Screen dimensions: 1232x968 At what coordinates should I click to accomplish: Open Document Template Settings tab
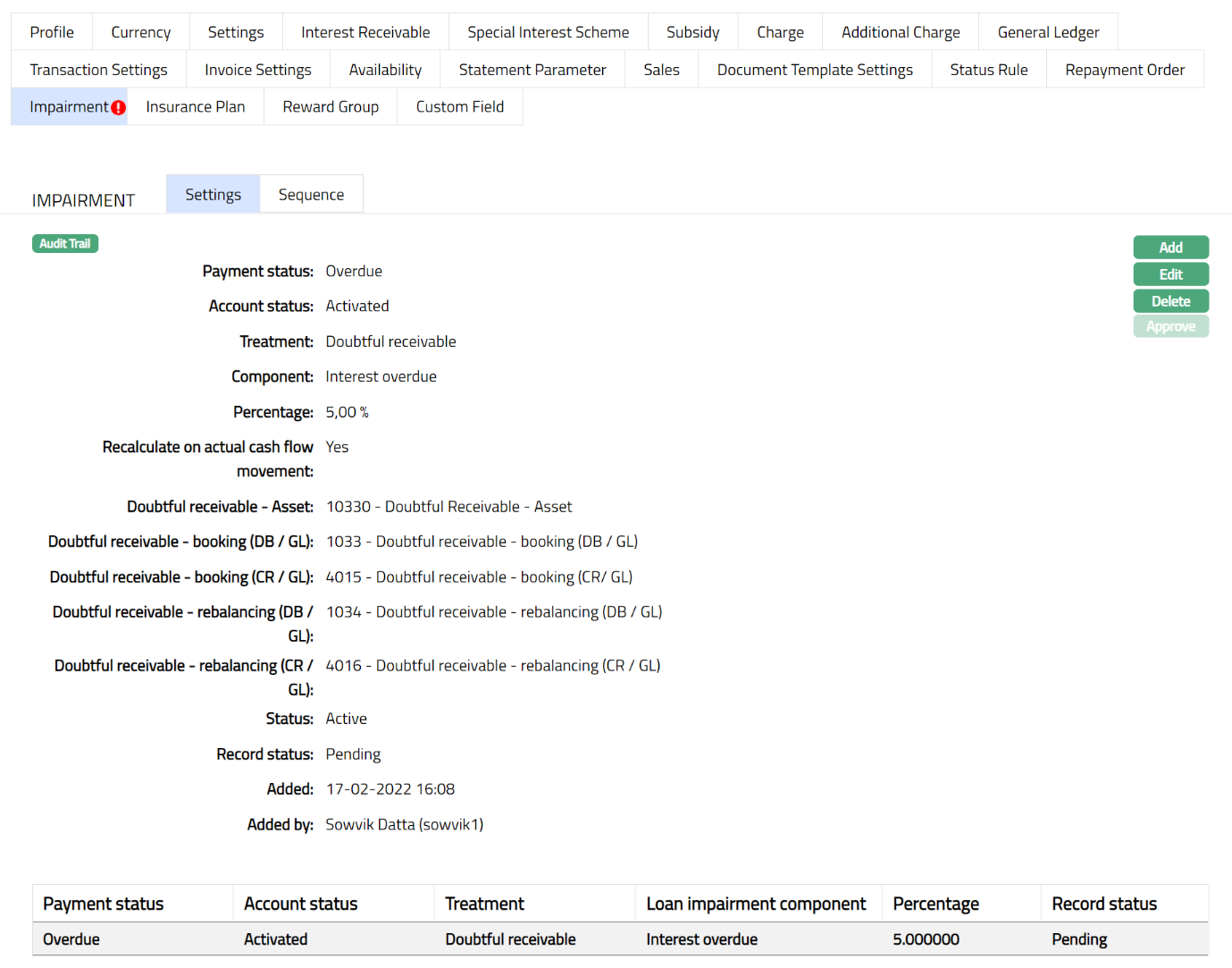[x=815, y=70]
